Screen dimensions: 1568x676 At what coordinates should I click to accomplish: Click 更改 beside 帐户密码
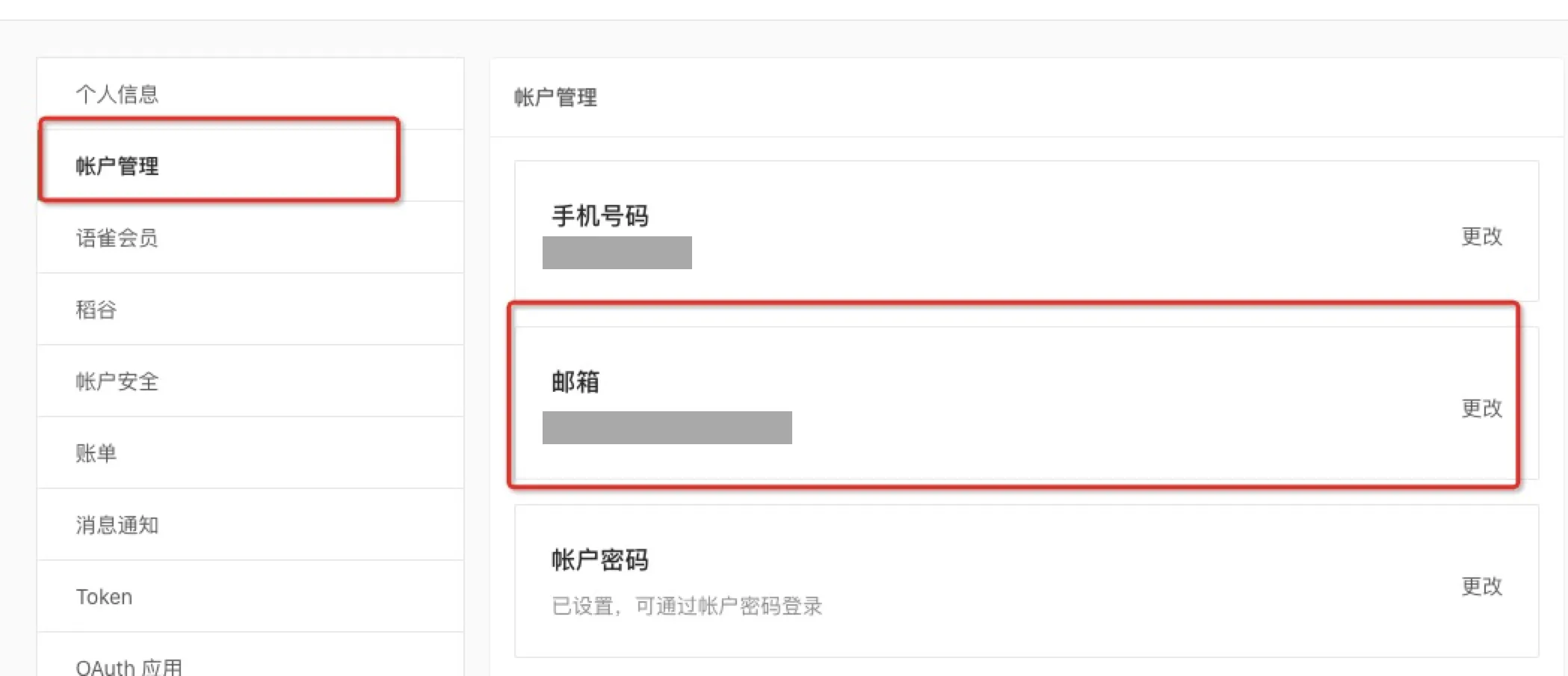(x=1481, y=586)
